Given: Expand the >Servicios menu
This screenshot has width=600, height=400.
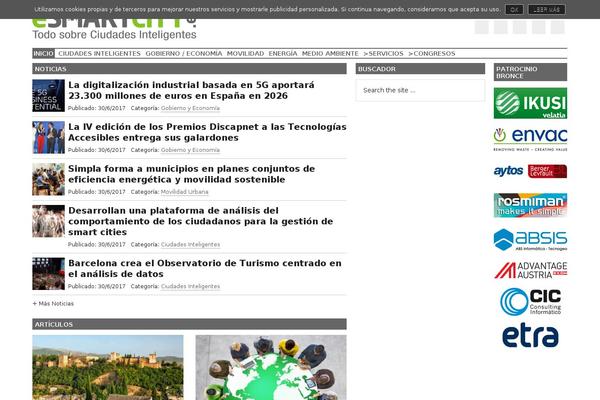Looking at the screenshot, I should pos(383,54).
